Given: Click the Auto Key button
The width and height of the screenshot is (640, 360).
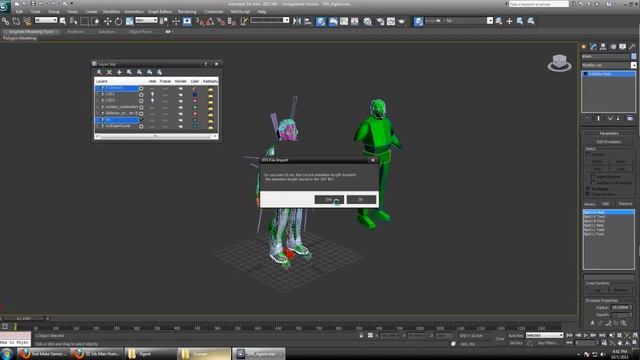Looking at the screenshot, I should (x=516, y=335).
